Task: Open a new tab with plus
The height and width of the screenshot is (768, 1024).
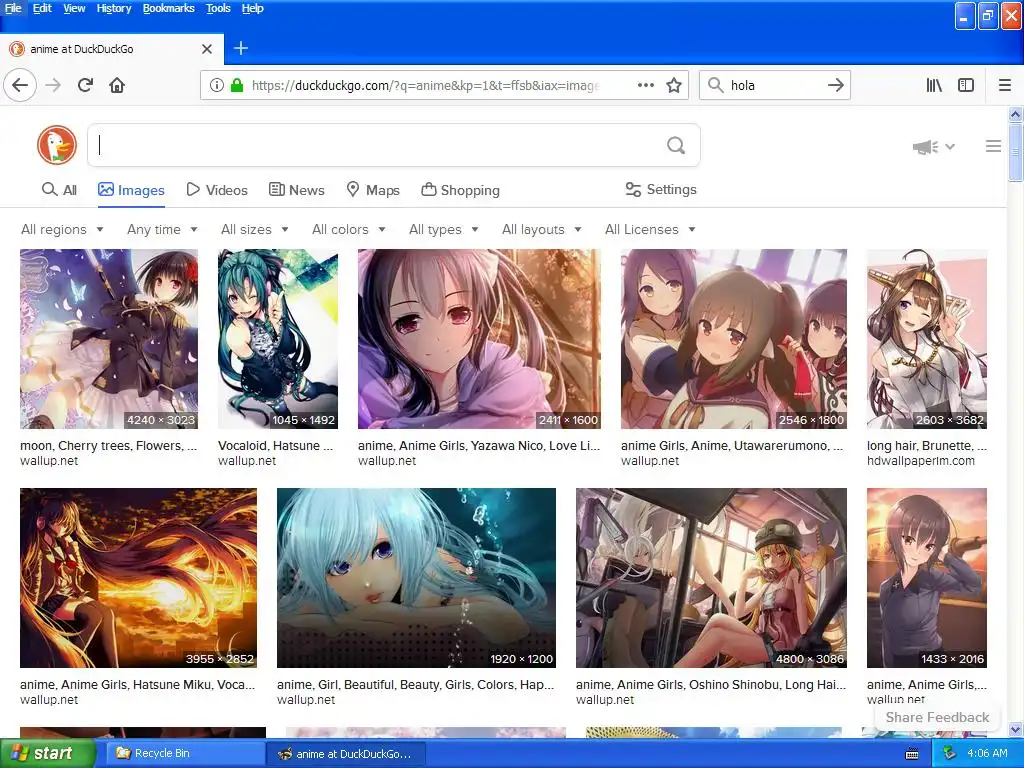Action: [x=241, y=48]
